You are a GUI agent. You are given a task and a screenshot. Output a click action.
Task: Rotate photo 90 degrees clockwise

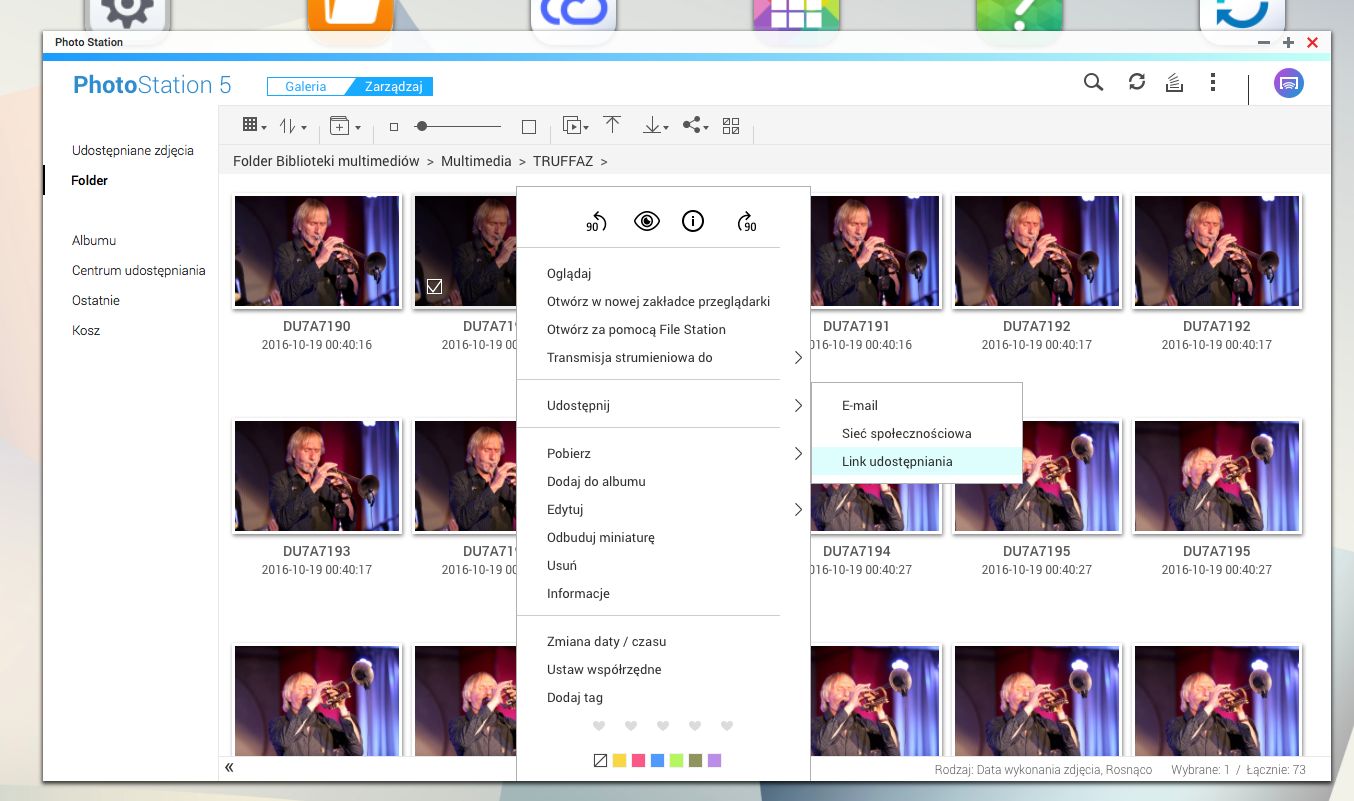coord(746,222)
